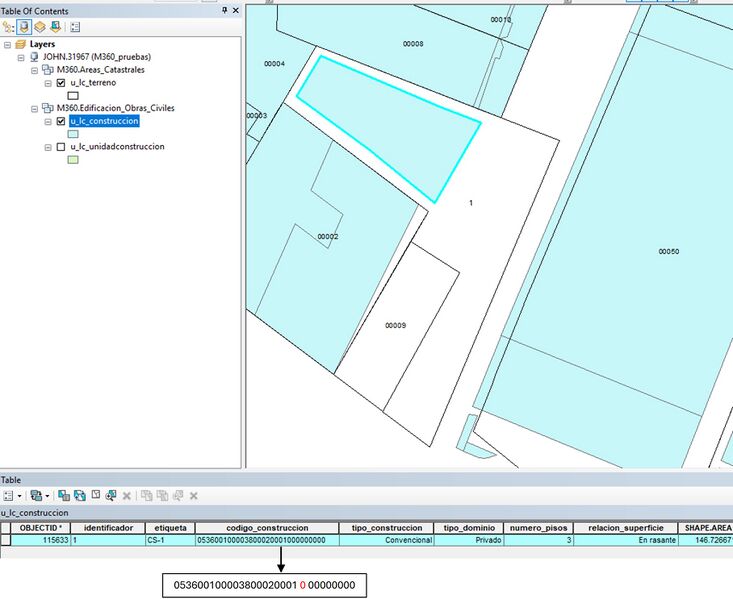The image size is (733, 599).
Task: Select row 115633 using row selector box
Action: 6,540
